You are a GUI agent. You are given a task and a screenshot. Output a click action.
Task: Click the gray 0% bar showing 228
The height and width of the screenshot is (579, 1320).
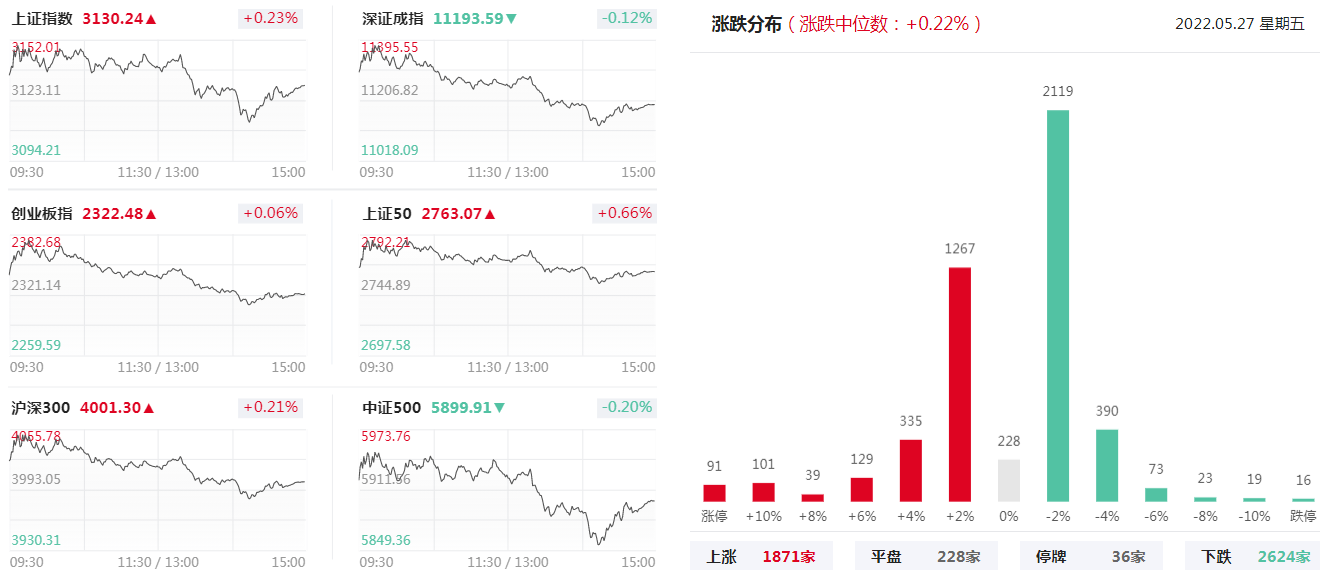click(x=1009, y=480)
